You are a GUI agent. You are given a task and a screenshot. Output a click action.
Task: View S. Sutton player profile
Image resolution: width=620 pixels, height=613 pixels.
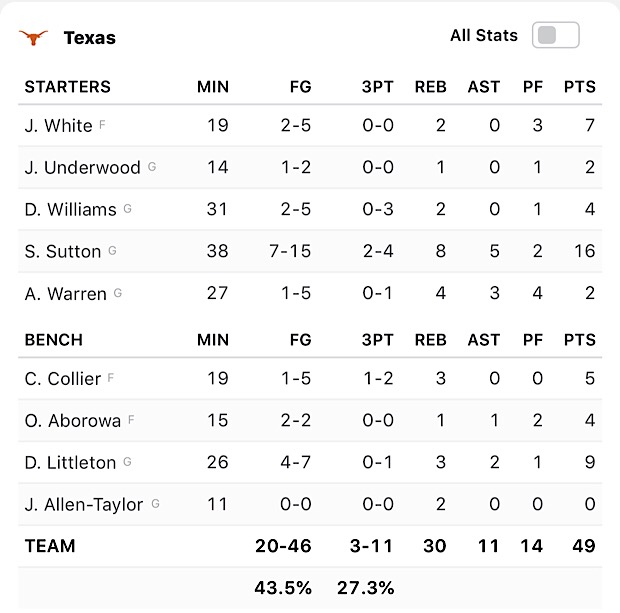click(63, 252)
